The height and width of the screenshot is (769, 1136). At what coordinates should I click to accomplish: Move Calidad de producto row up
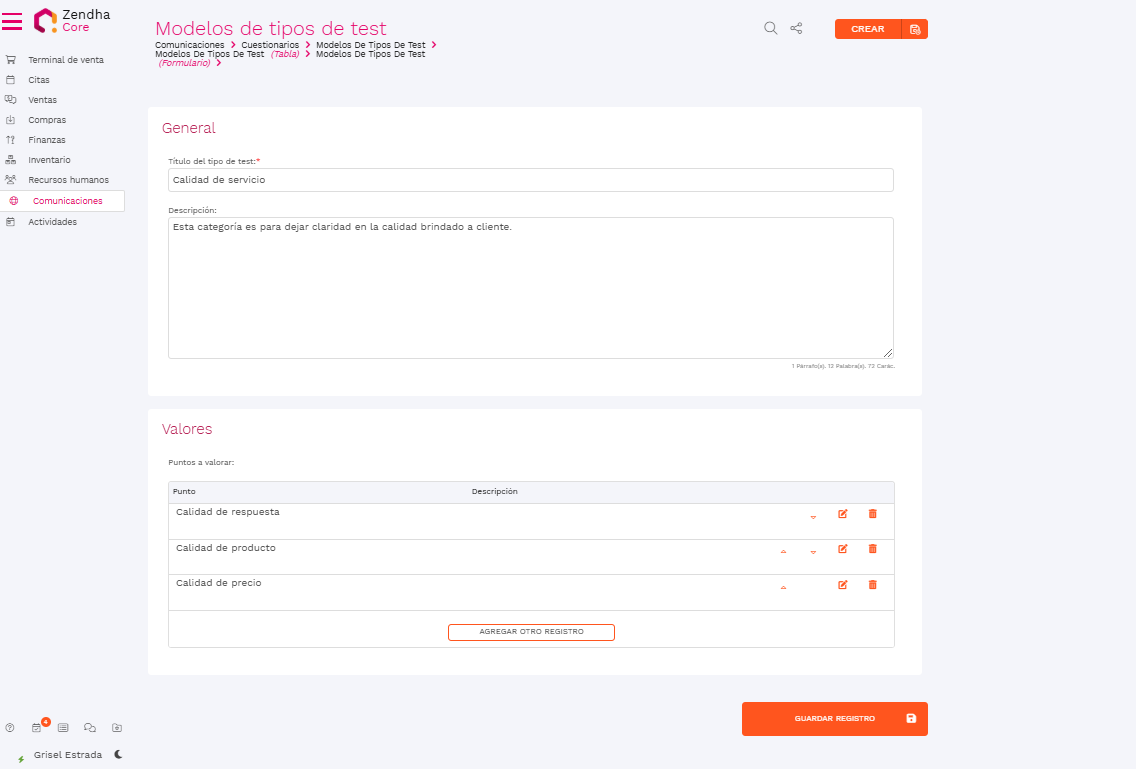click(x=783, y=551)
